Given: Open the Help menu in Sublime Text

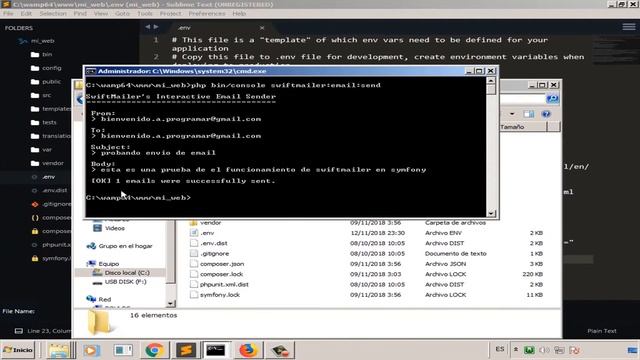Looking at the screenshot, I should 239,13.
